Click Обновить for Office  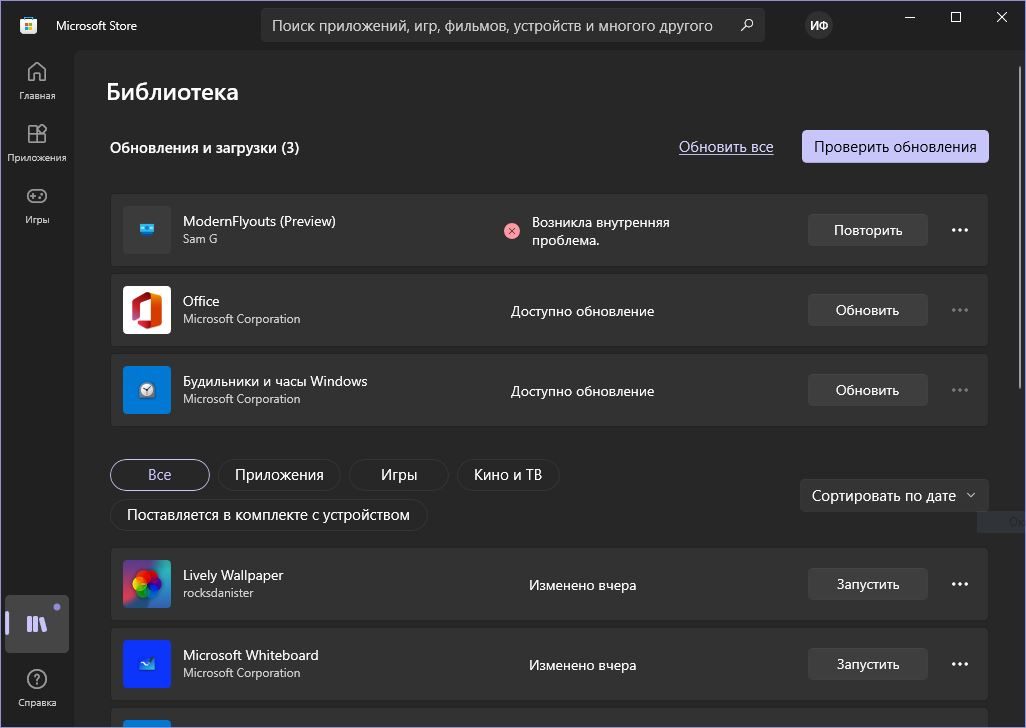[868, 310]
